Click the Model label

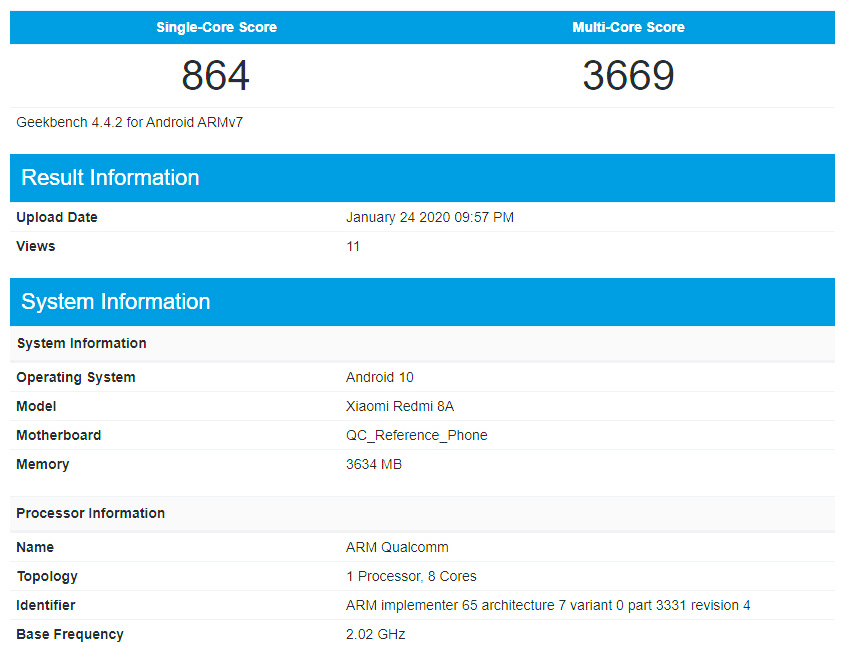coord(36,406)
